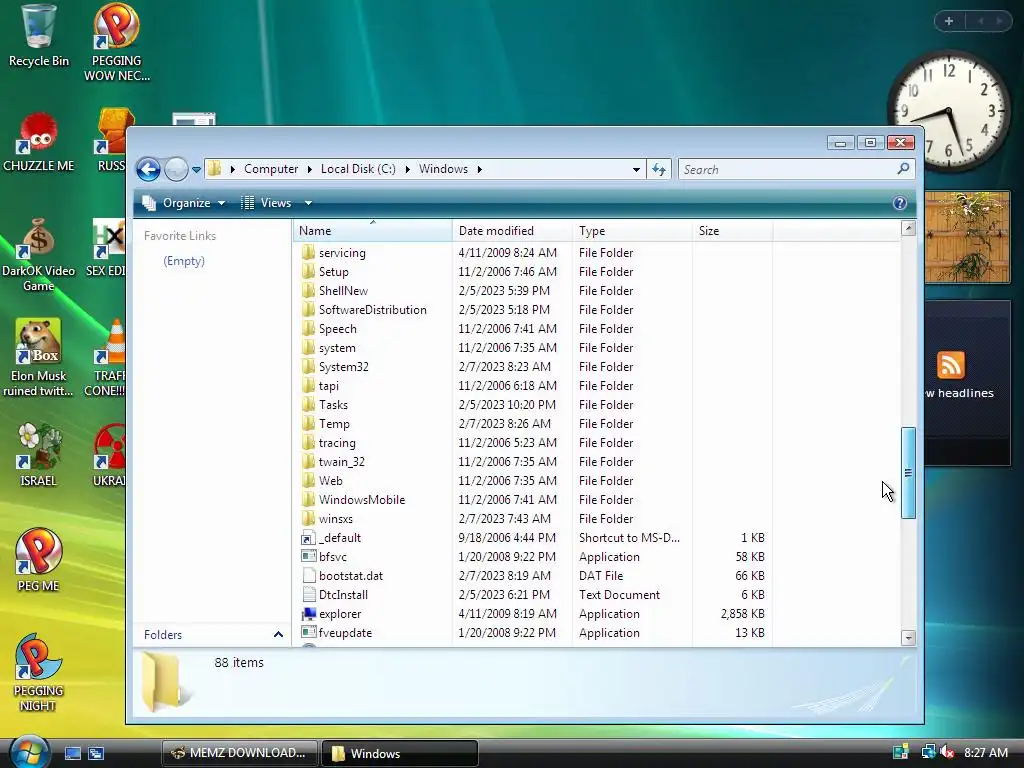Open the PEG ME desktop shortcut
1024x768 pixels.
39,560
